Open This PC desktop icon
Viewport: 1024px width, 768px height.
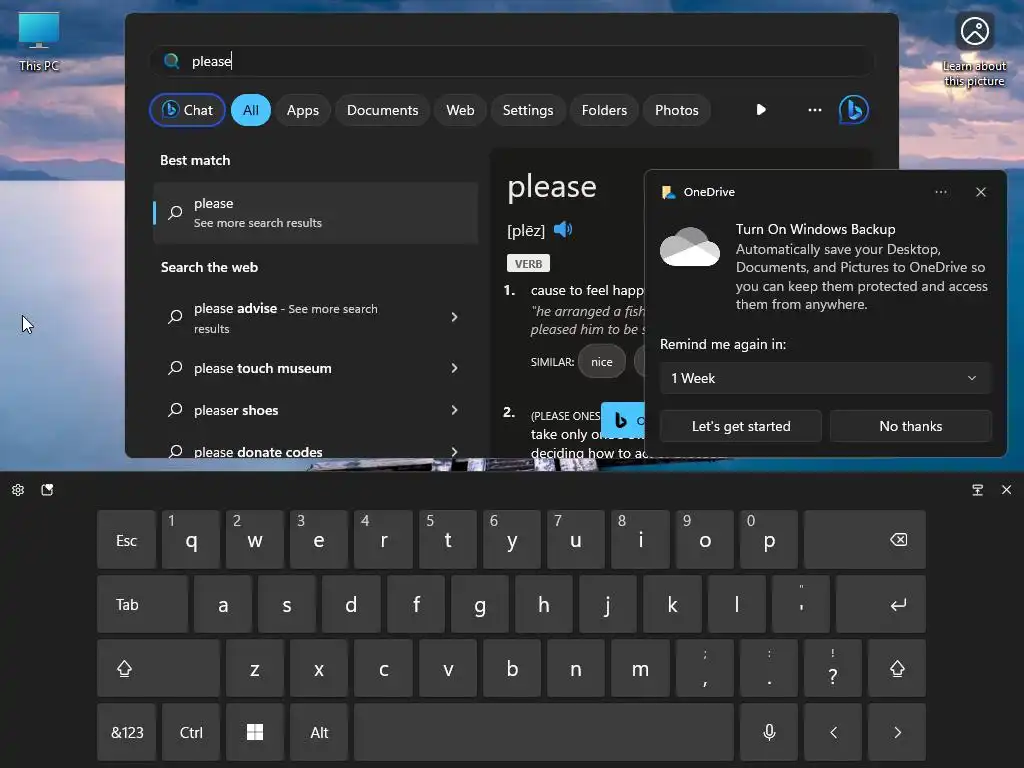tap(39, 42)
